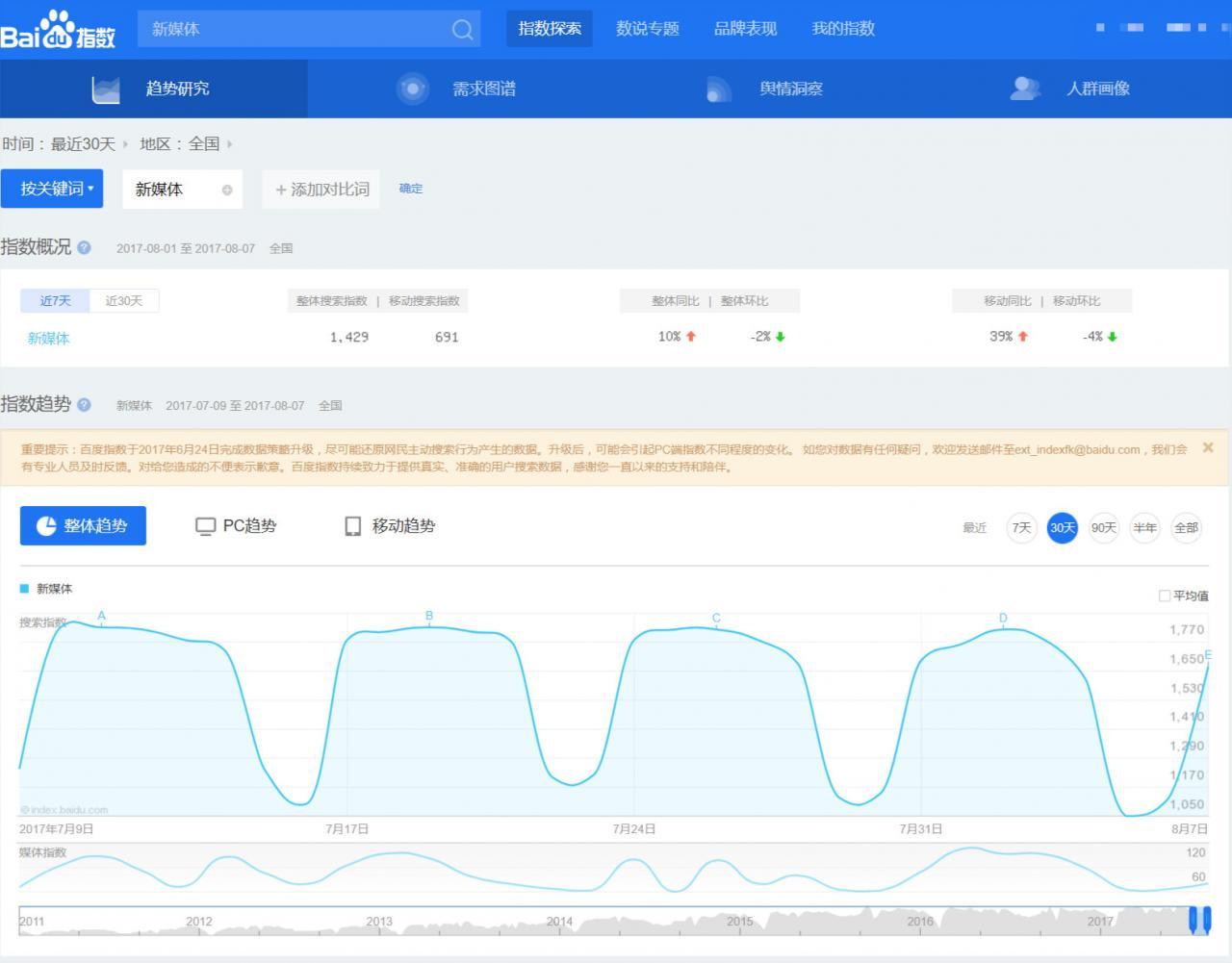Open the 我的指数 menu tab
This screenshot has height=963, width=1232.
point(843,29)
